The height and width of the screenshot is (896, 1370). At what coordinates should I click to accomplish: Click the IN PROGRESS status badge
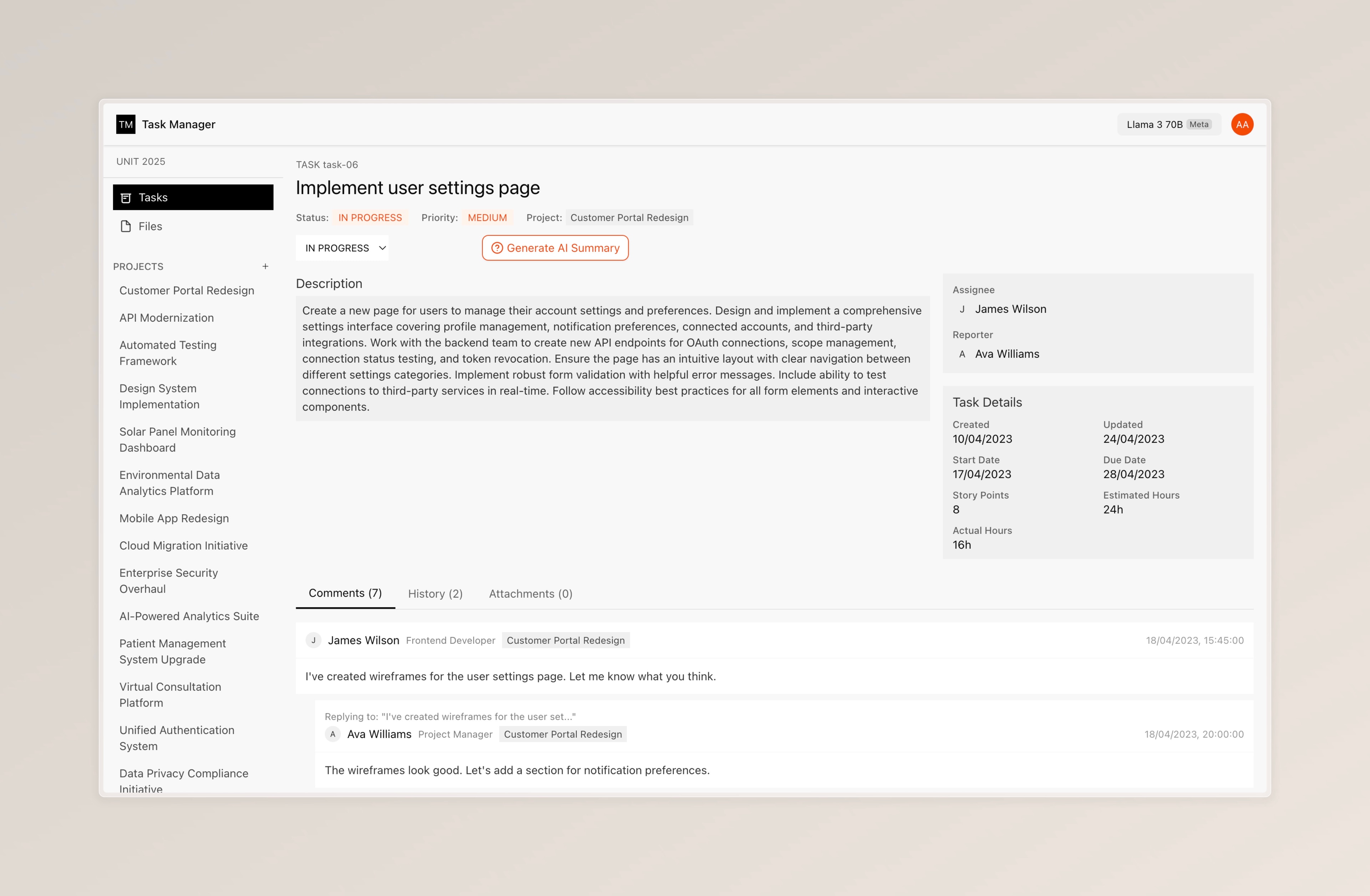pyautogui.click(x=370, y=218)
